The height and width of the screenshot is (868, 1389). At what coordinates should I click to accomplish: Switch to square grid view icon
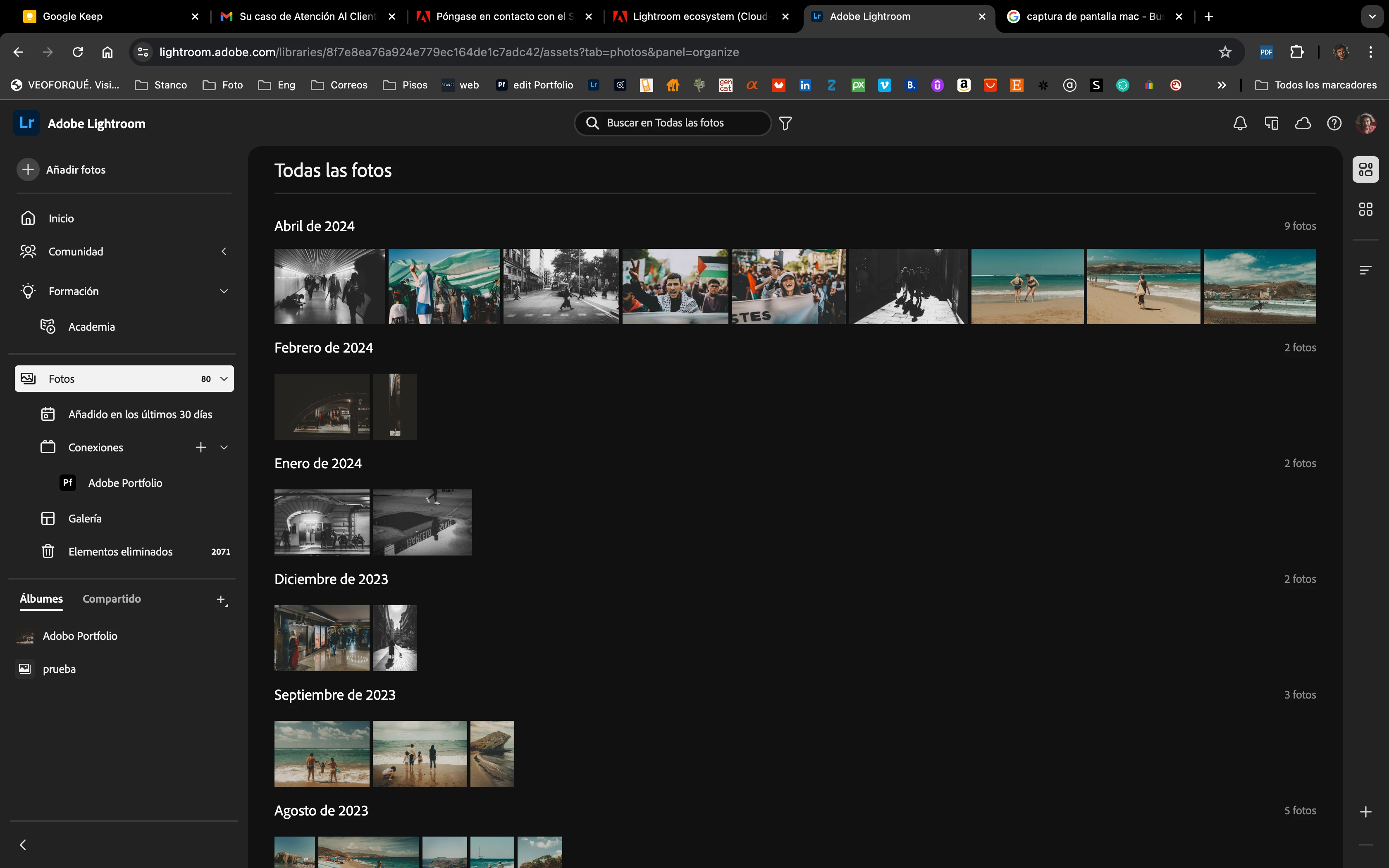pyautogui.click(x=1365, y=209)
